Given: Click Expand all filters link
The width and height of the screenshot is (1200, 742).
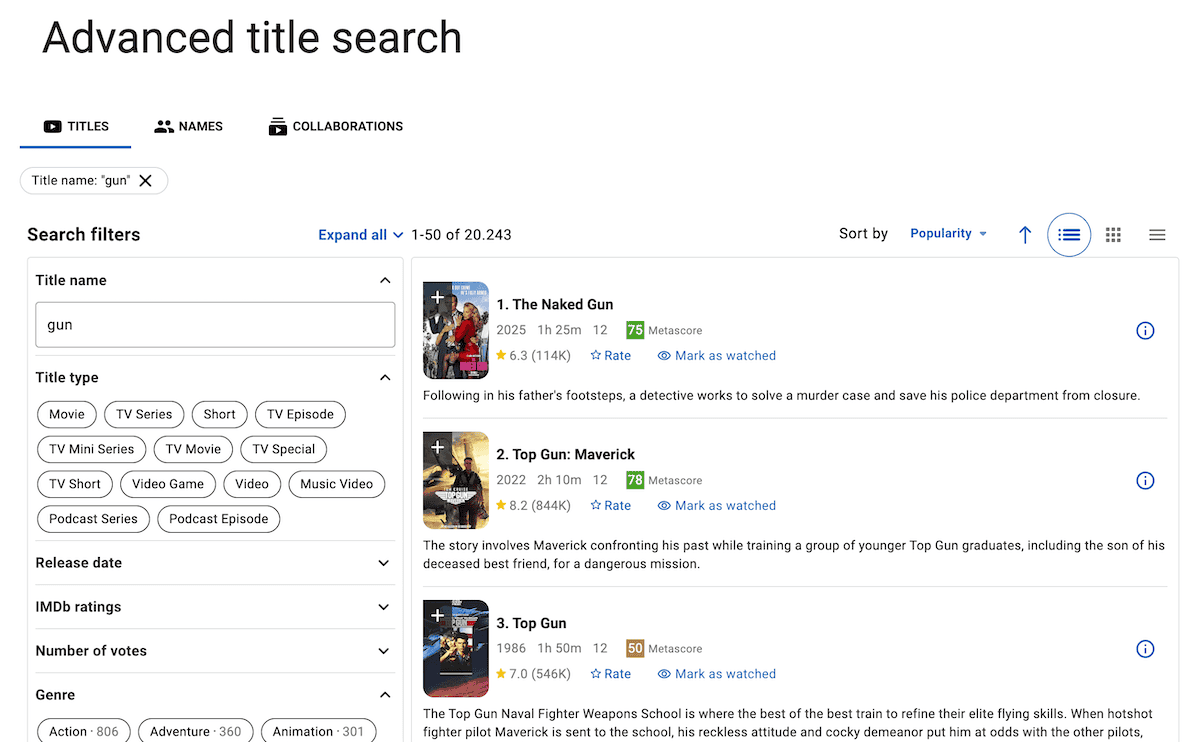Looking at the screenshot, I should (360, 235).
